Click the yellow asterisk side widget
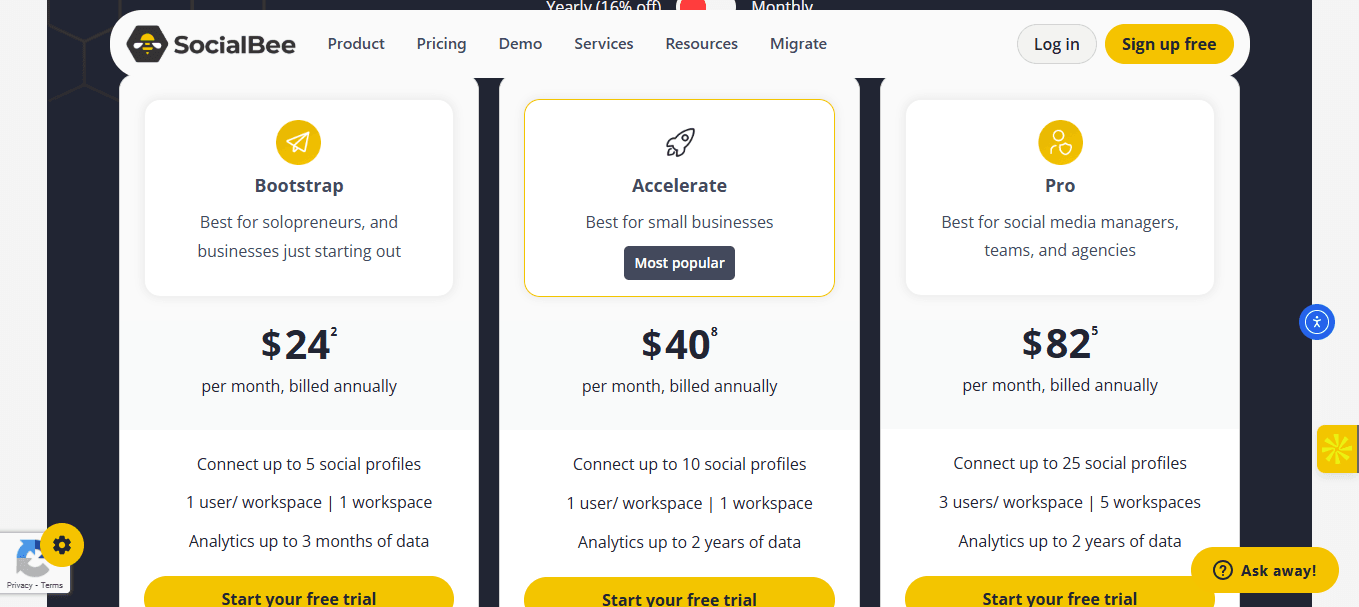Viewport: 1359px width, 607px height. [x=1337, y=449]
